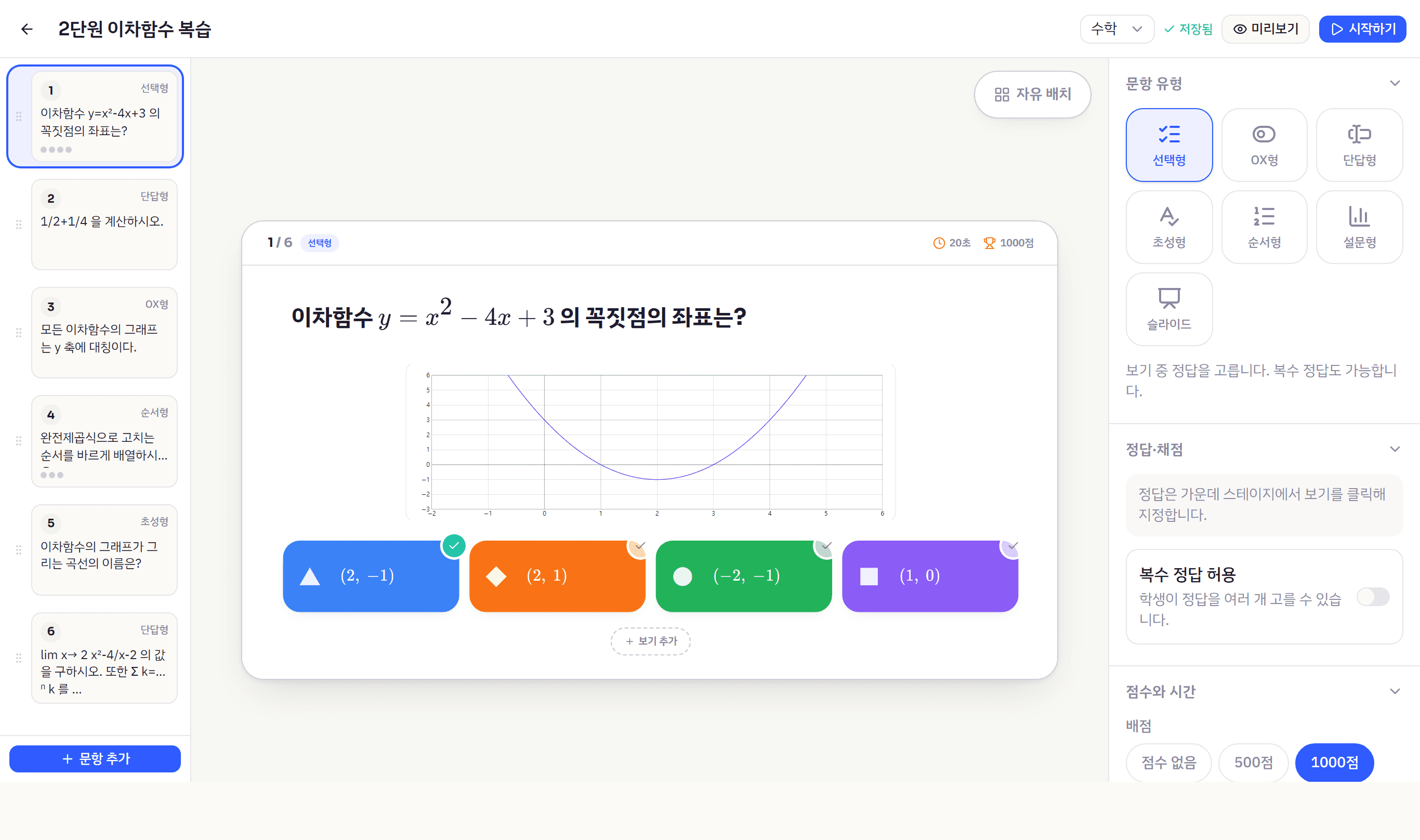Image resolution: width=1420 pixels, height=840 pixels.
Task: Click the 보기 추가 button
Action: click(650, 641)
